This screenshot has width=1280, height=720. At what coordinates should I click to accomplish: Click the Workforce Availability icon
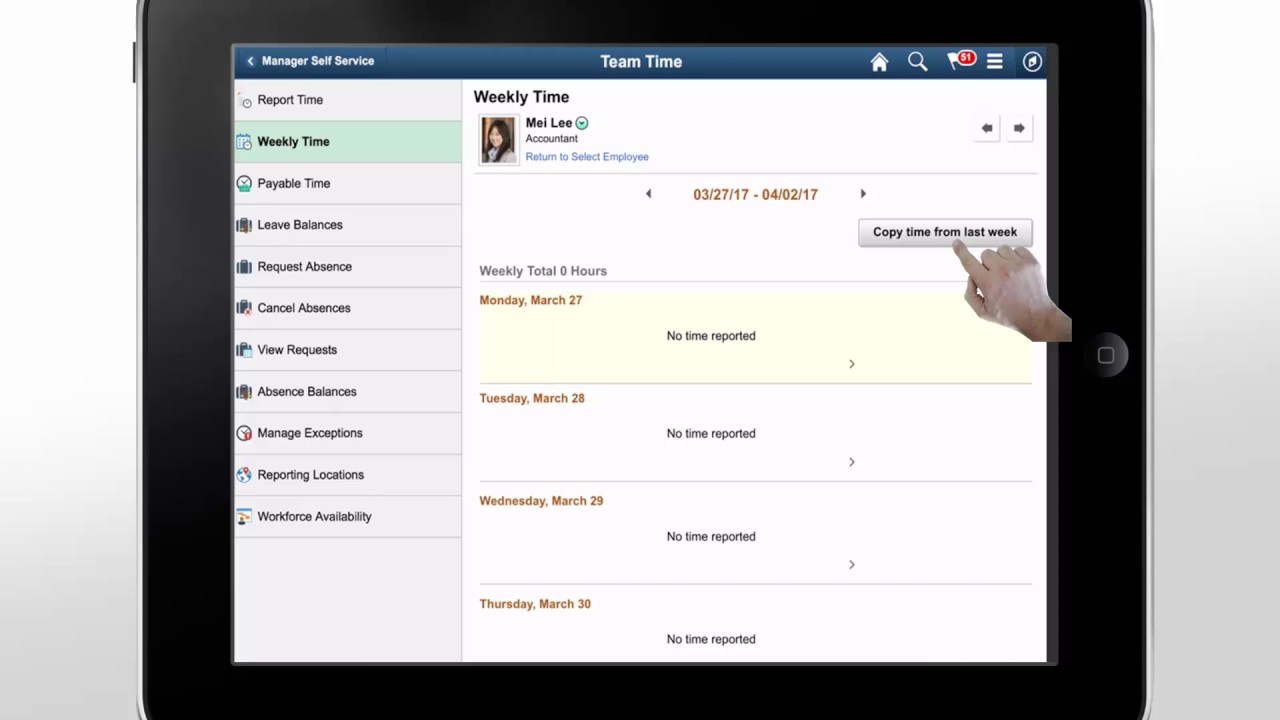pyautogui.click(x=244, y=517)
